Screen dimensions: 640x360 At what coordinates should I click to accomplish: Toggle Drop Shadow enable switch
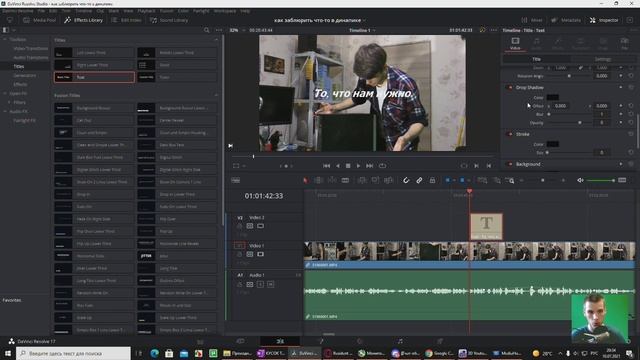pos(509,87)
